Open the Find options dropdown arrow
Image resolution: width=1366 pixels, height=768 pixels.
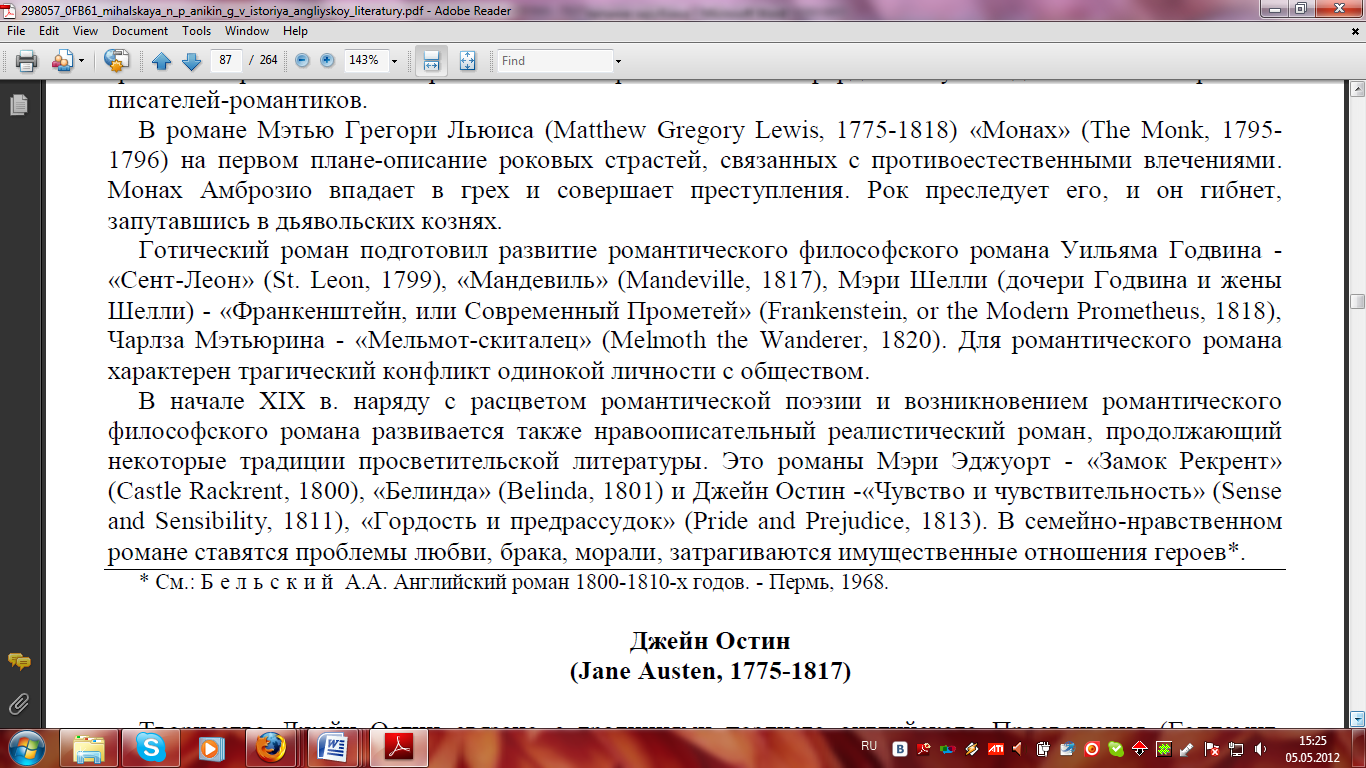[x=618, y=61]
